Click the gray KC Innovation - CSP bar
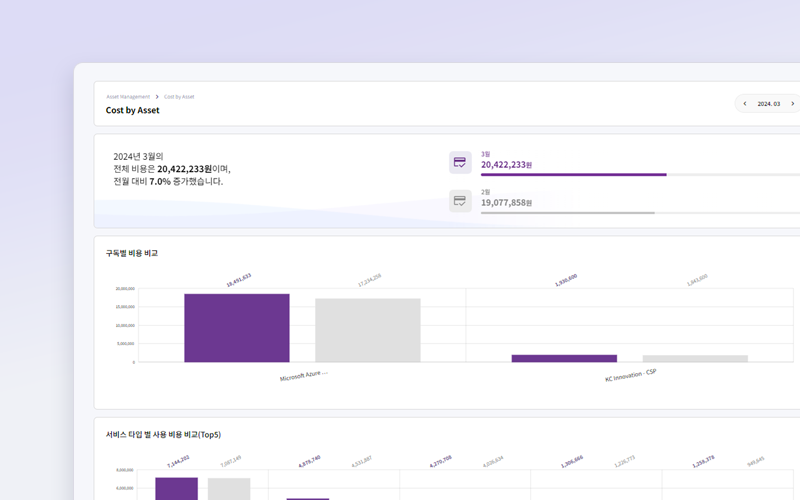 (x=695, y=359)
